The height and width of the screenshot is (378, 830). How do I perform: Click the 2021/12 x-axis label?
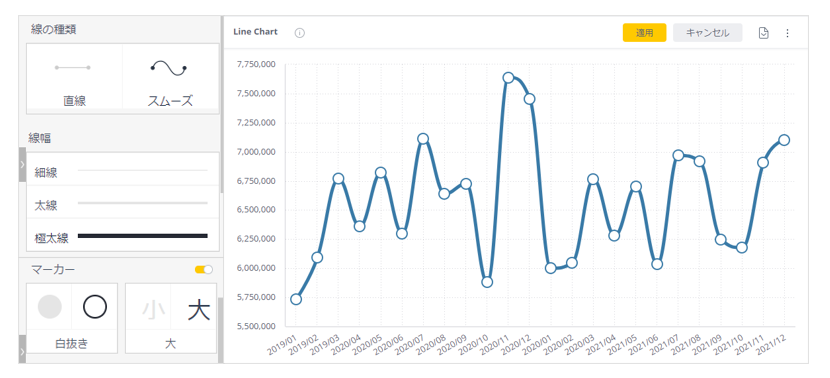772,346
